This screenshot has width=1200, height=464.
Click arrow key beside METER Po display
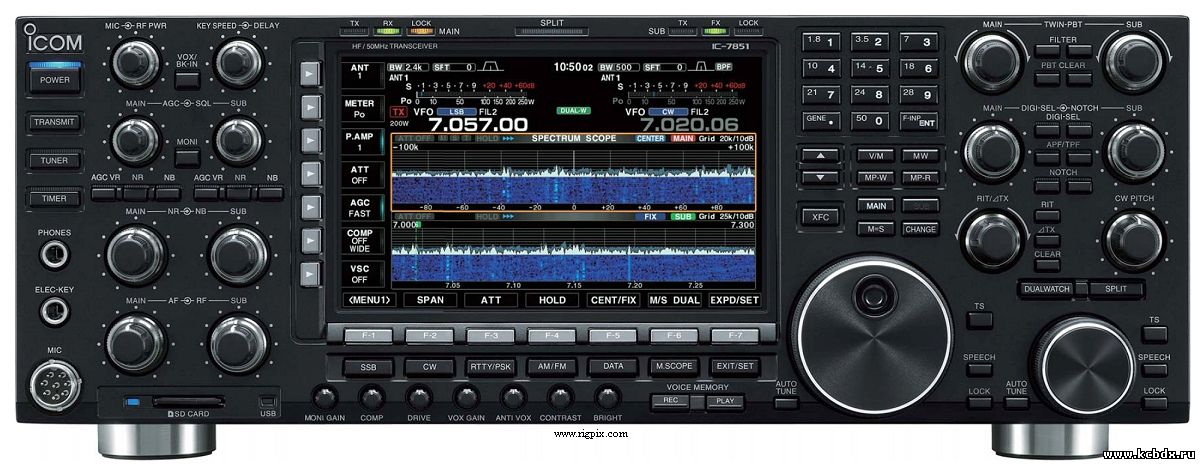pyautogui.click(x=311, y=106)
